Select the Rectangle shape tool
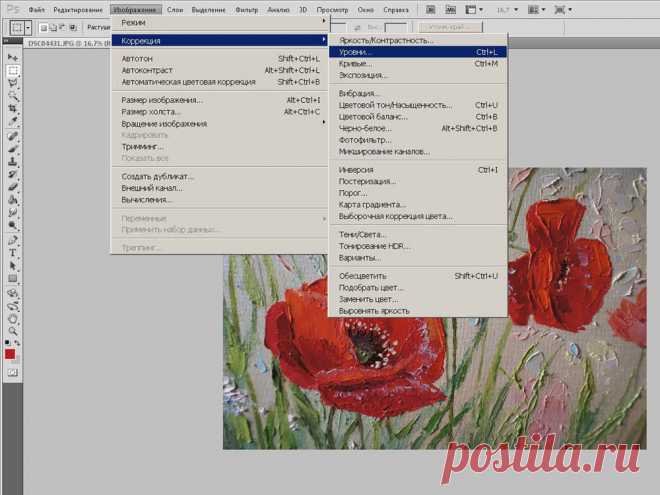660x495 pixels. (13, 278)
